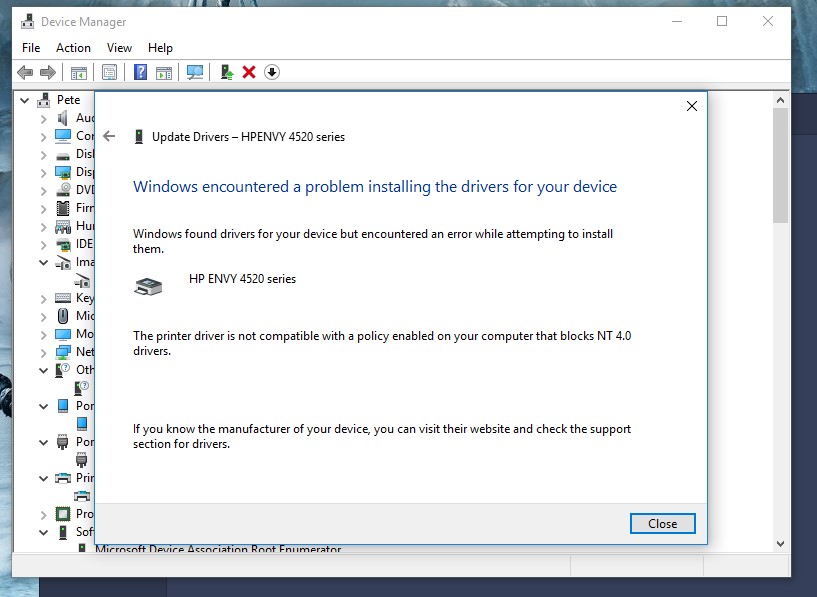The height and width of the screenshot is (597, 817).
Task: Expand the Mice tree category
Action: 44,317
